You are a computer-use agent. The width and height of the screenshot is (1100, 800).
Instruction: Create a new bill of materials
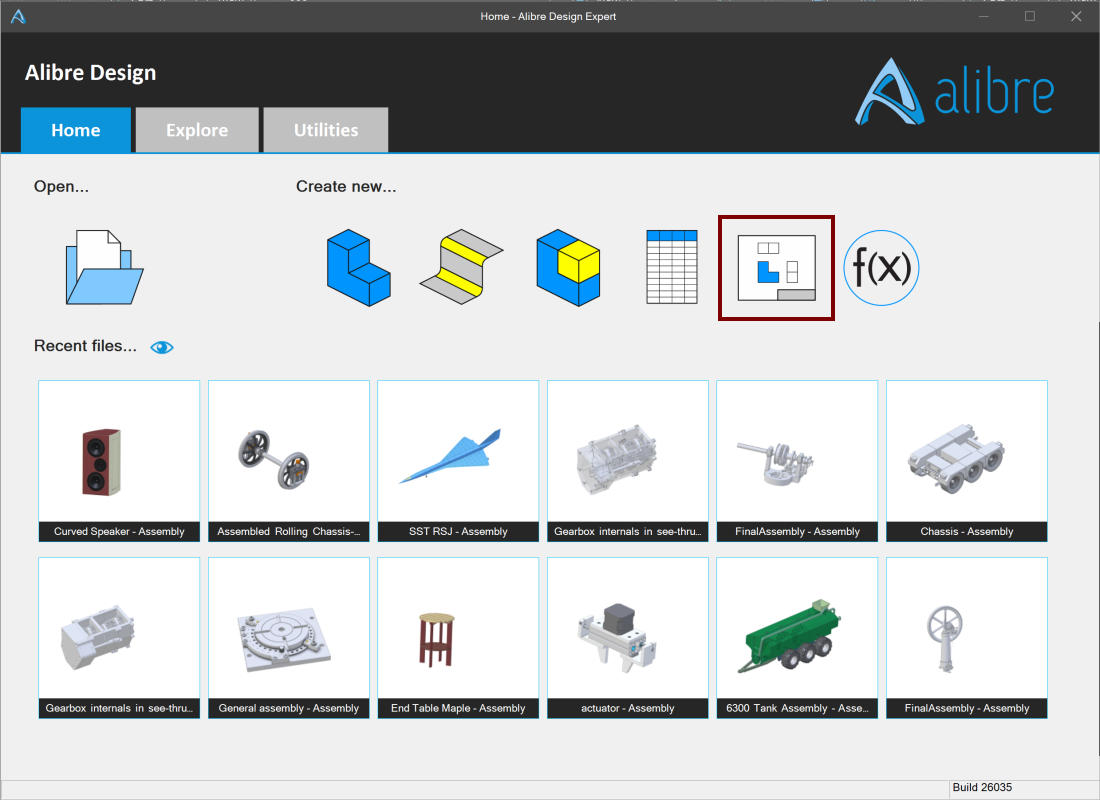tap(671, 267)
